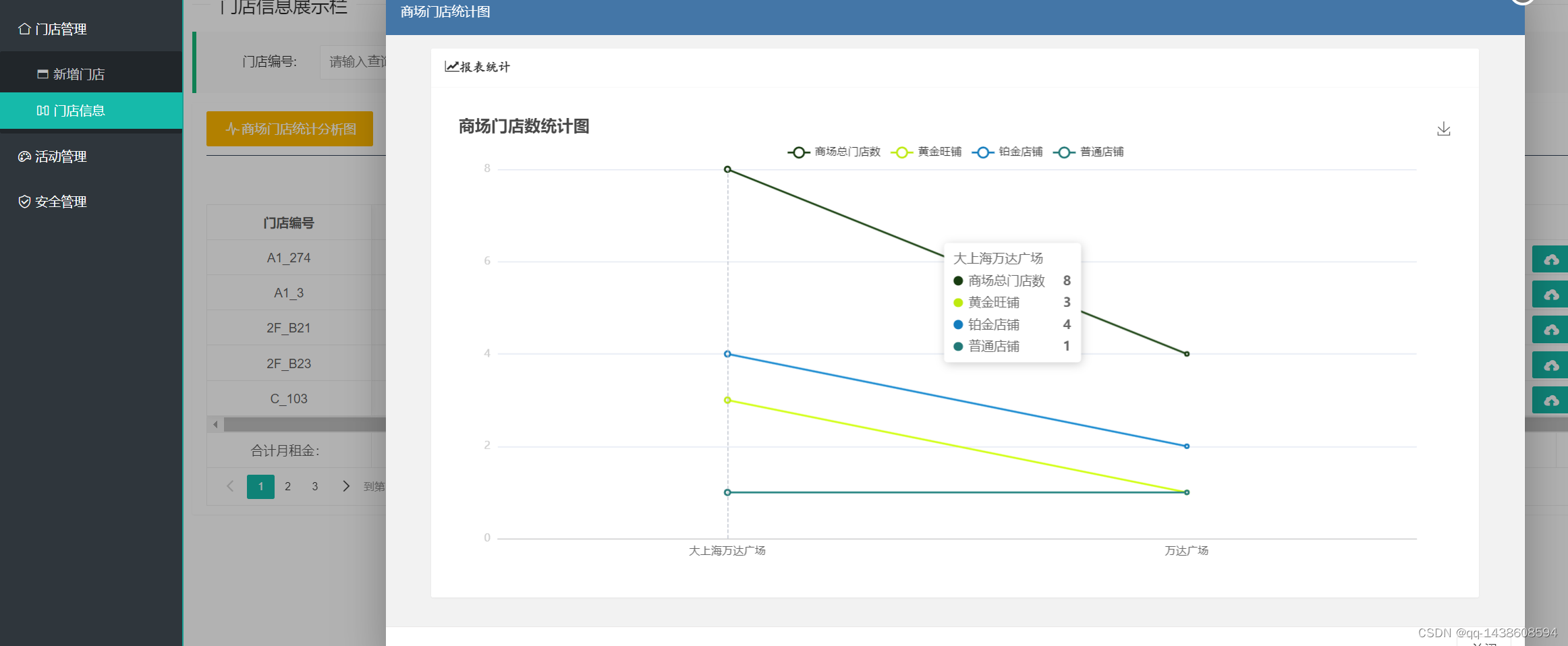Click next page arrow in pagination
This screenshot has height=646, width=1568.
click(x=345, y=486)
